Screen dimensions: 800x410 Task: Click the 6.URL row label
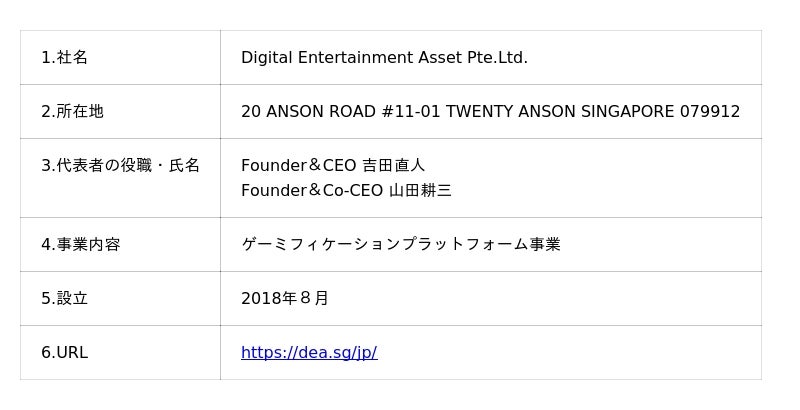click(x=64, y=352)
